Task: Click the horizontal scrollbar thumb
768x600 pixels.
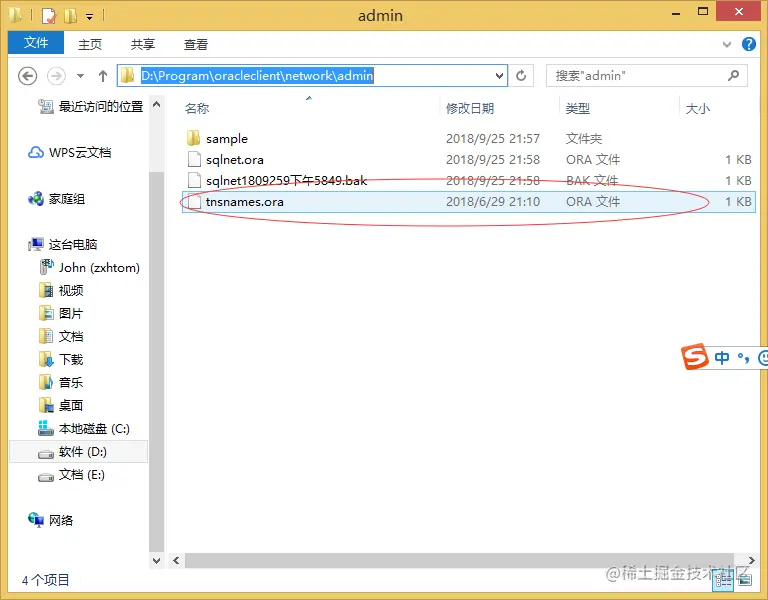Action: 459,560
